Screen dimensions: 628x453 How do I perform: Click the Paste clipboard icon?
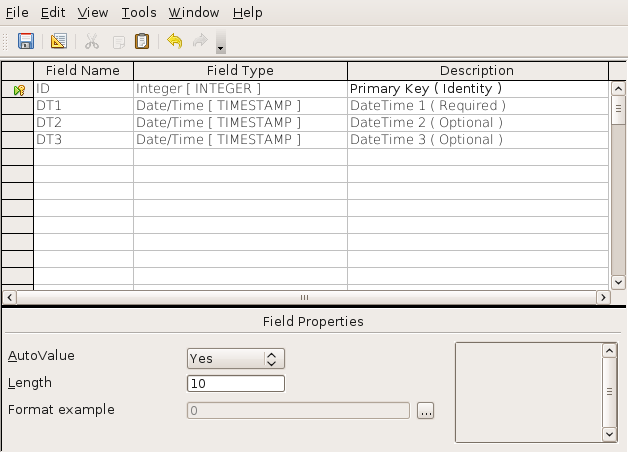pos(142,42)
